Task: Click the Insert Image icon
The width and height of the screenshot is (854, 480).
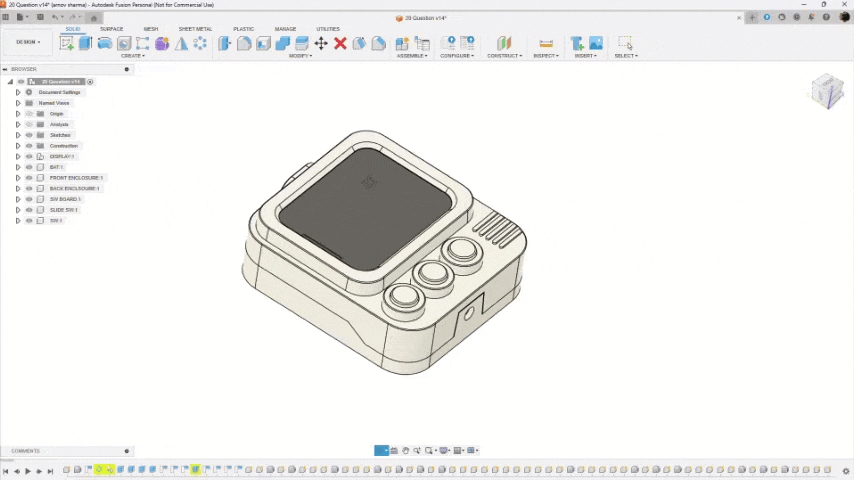Action: (596, 43)
